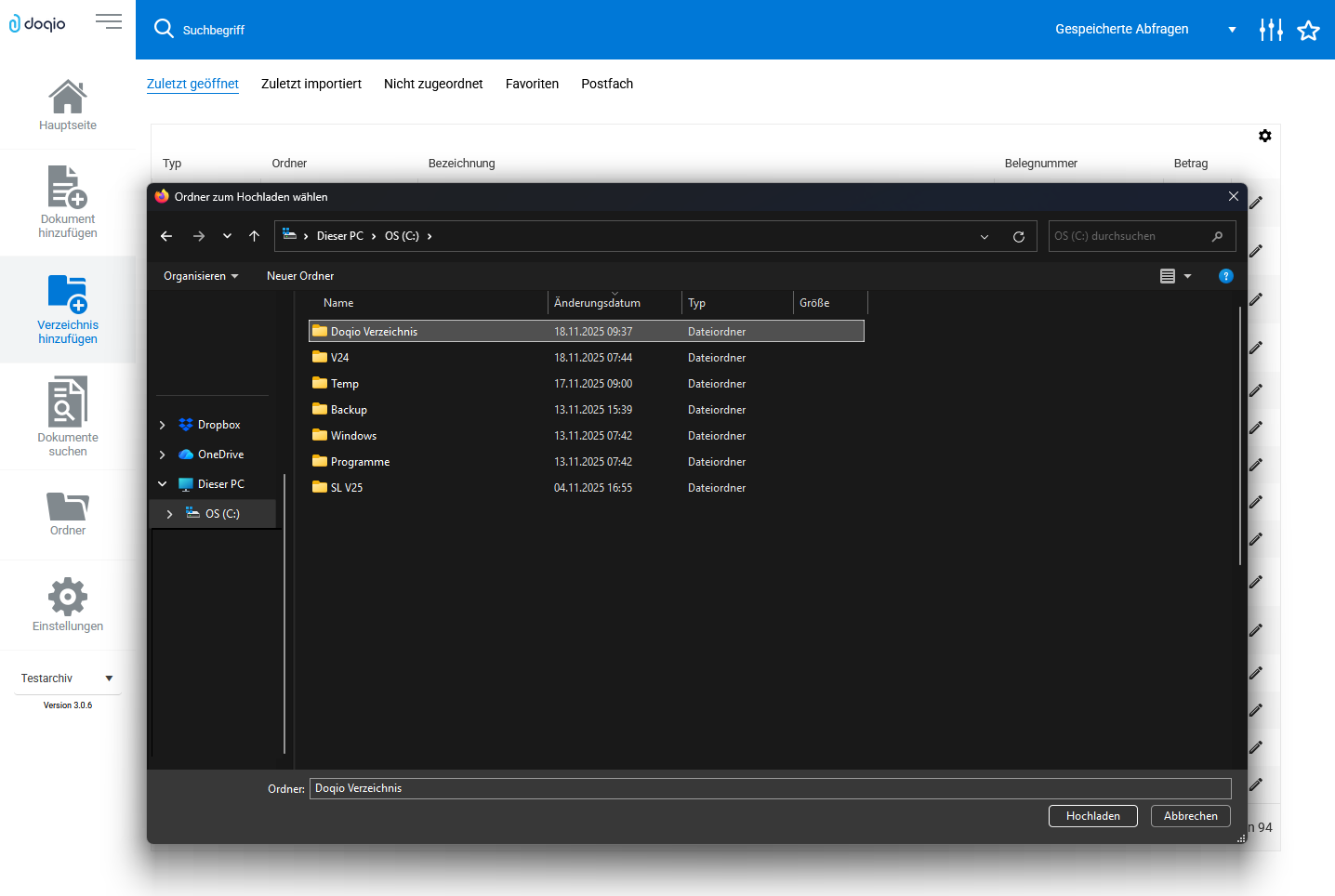The image size is (1335, 896).
Task: Click the favorites star icon in header
Action: click(x=1308, y=31)
